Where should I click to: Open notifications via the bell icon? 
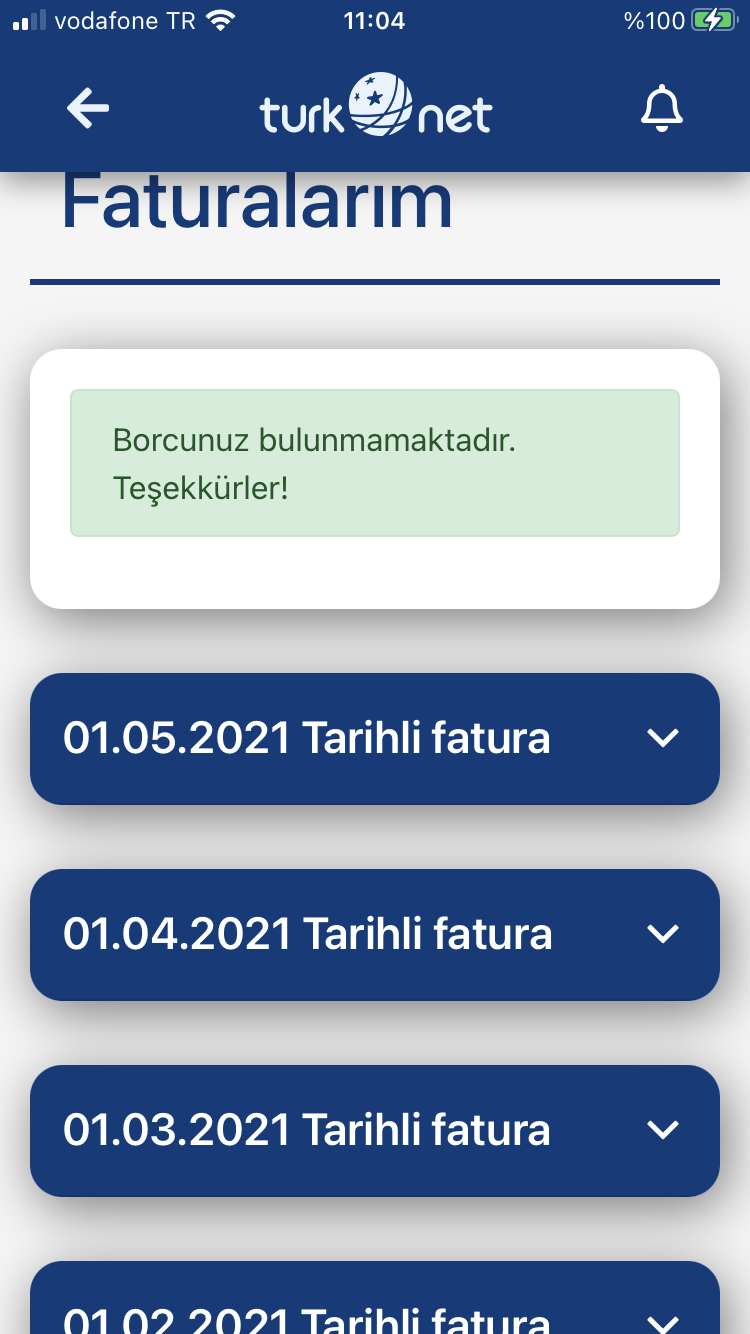661,109
